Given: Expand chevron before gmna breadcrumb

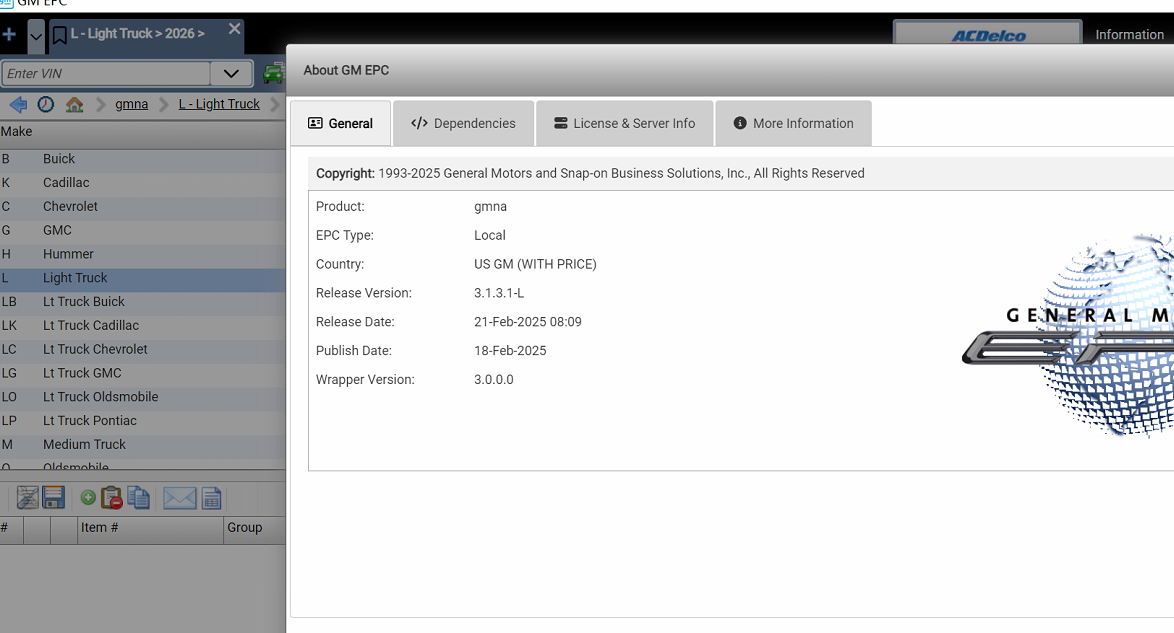Looking at the screenshot, I should [100, 104].
